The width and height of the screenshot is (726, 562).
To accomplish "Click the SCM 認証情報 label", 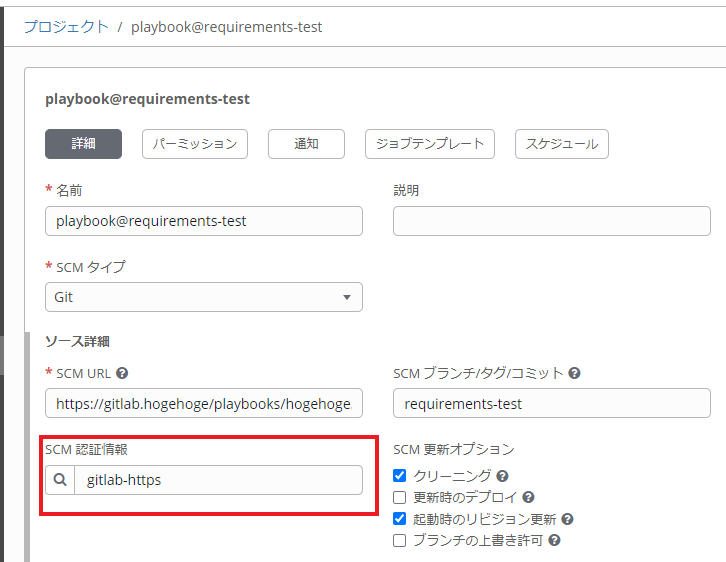I will coord(86,450).
